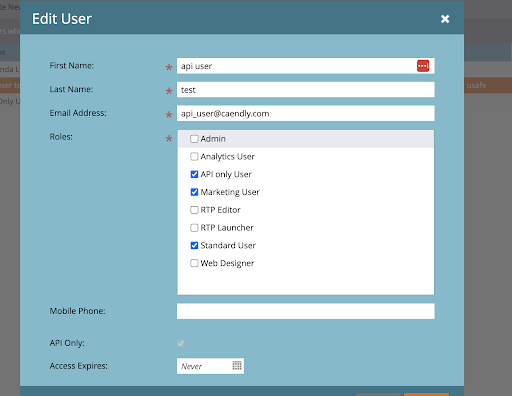Click the 'First Name:' label
The width and height of the screenshot is (512, 396).
point(72,66)
